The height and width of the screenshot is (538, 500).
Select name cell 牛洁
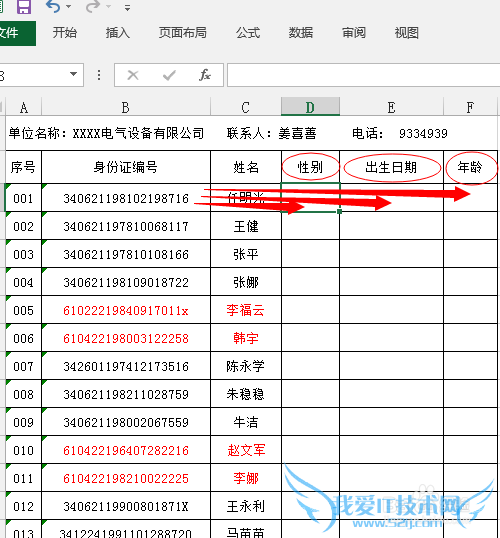point(246,422)
